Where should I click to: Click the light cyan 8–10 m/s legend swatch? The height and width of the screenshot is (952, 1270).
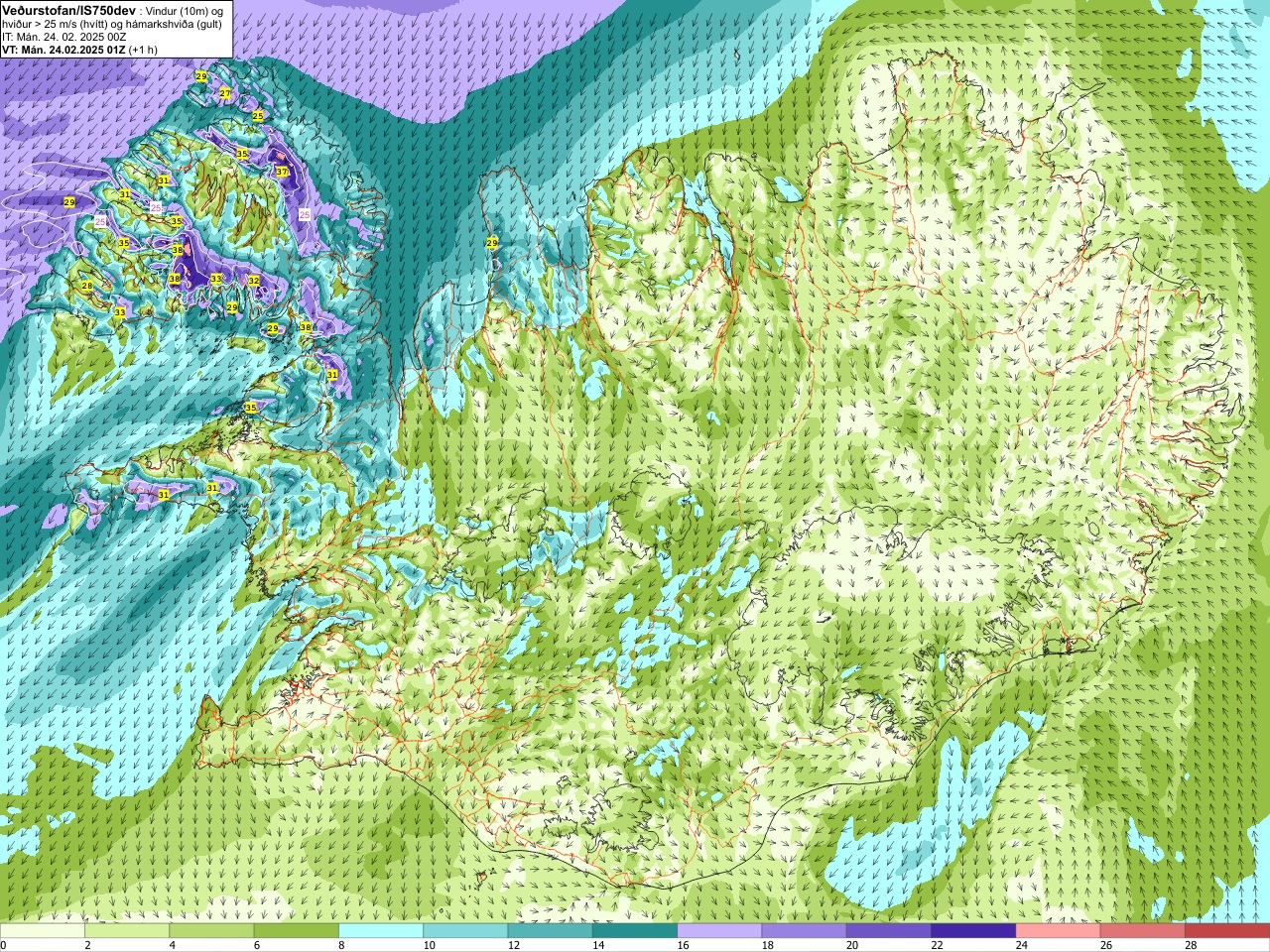click(x=381, y=931)
